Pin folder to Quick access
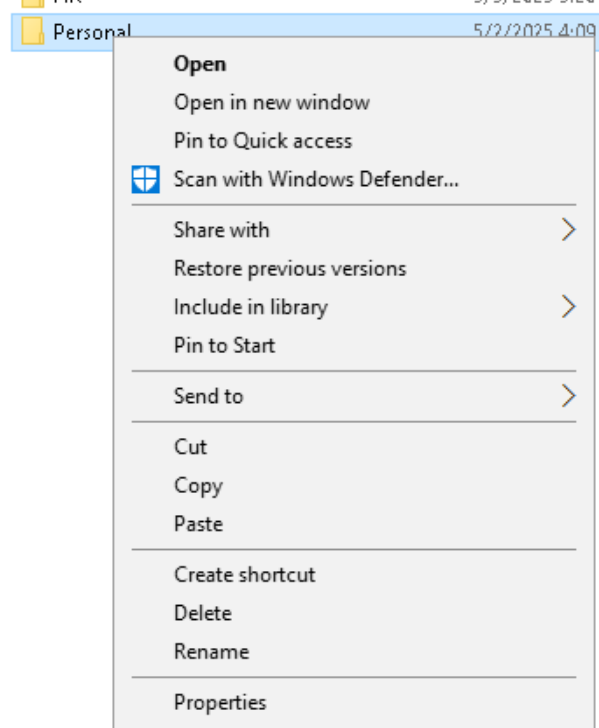The width and height of the screenshot is (599, 728). point(263,141)
